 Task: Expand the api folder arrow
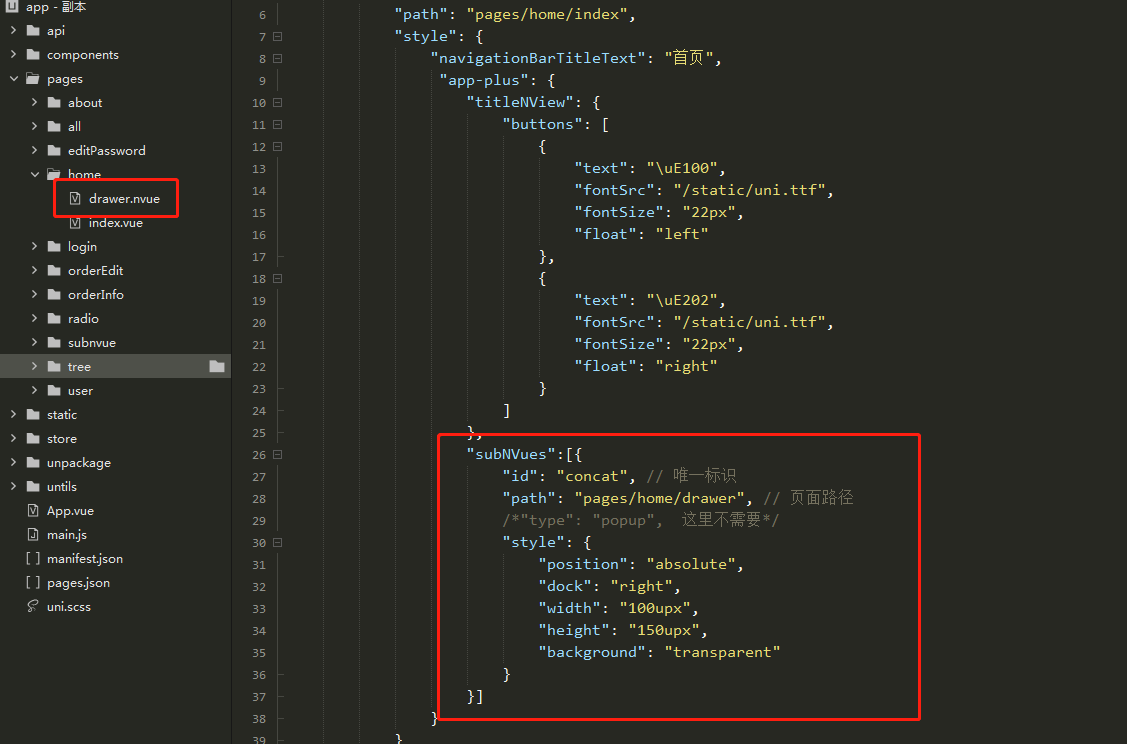point(14,30)
